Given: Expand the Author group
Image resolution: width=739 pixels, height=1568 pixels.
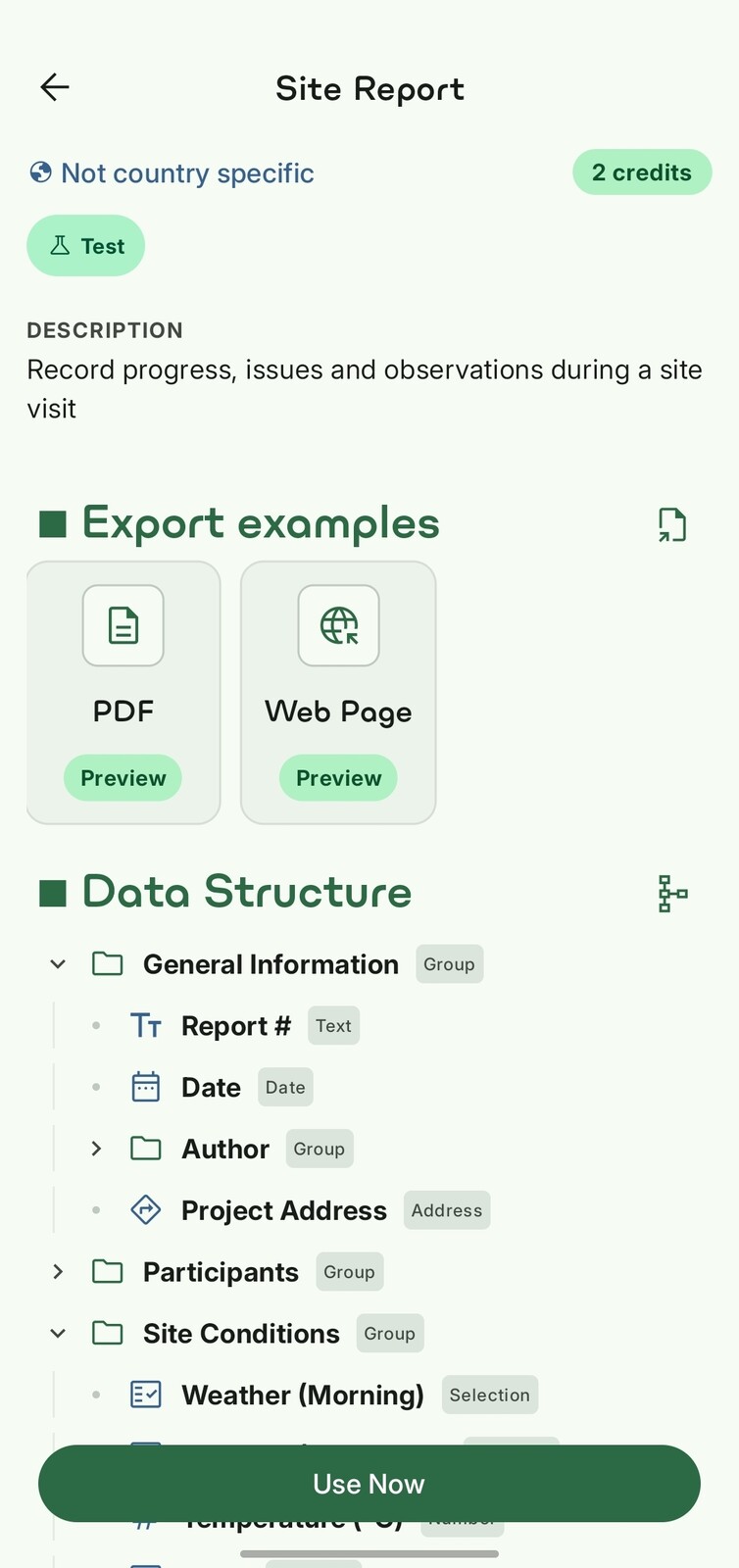Looking at the screenshot, I should 96,1148.
